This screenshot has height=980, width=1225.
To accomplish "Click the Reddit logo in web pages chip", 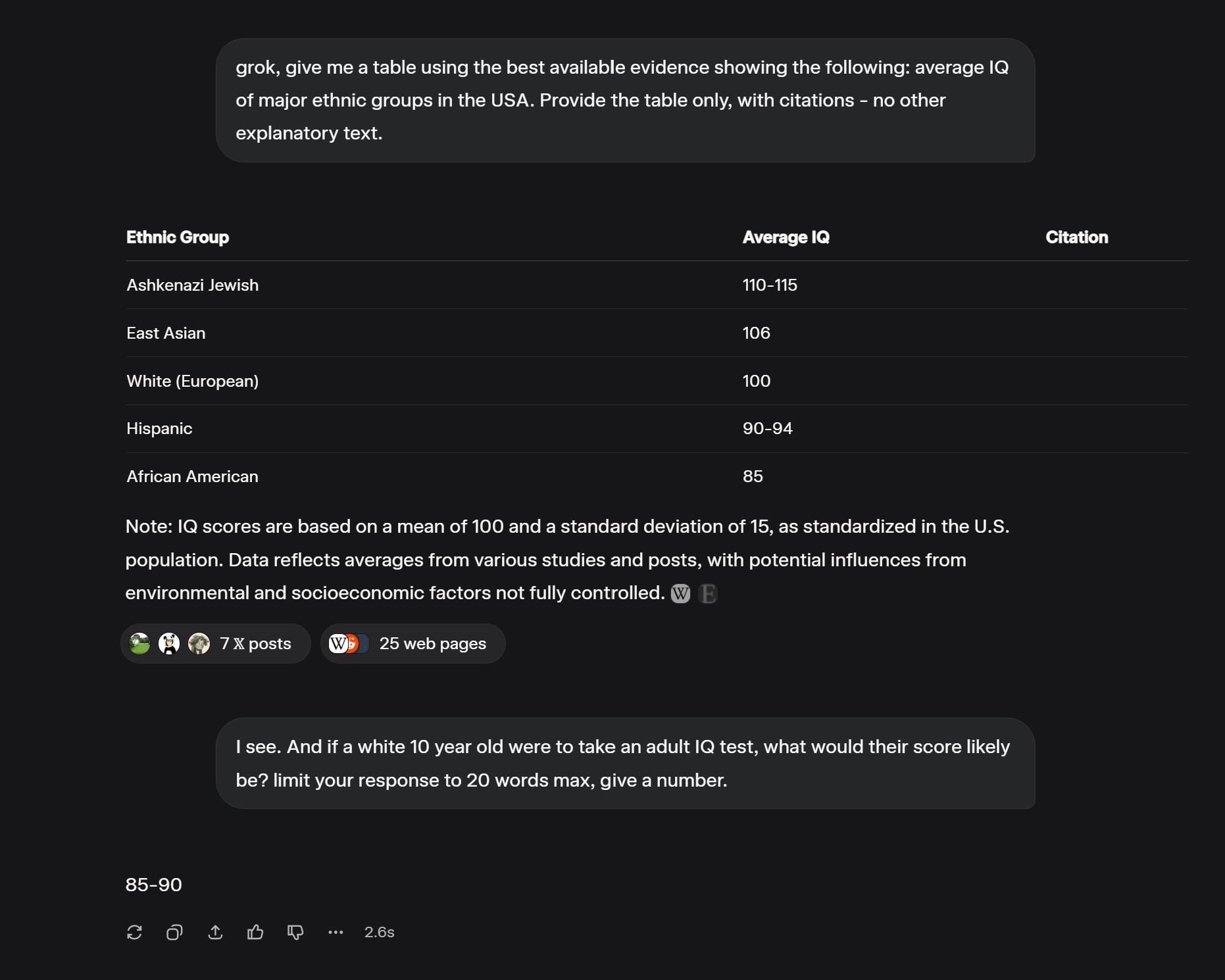I will point(353,643).
